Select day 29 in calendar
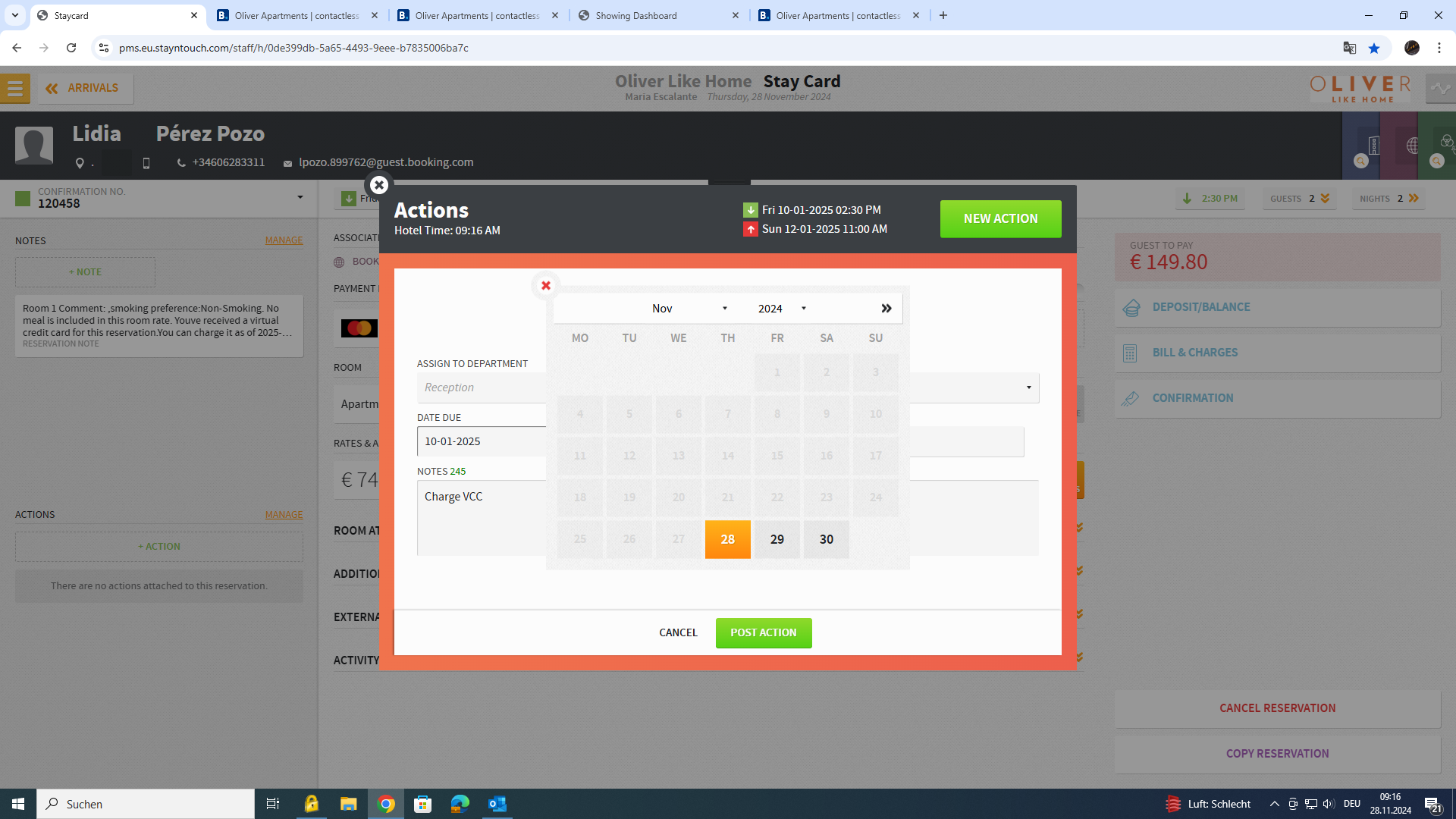 (x=777, y=539)
